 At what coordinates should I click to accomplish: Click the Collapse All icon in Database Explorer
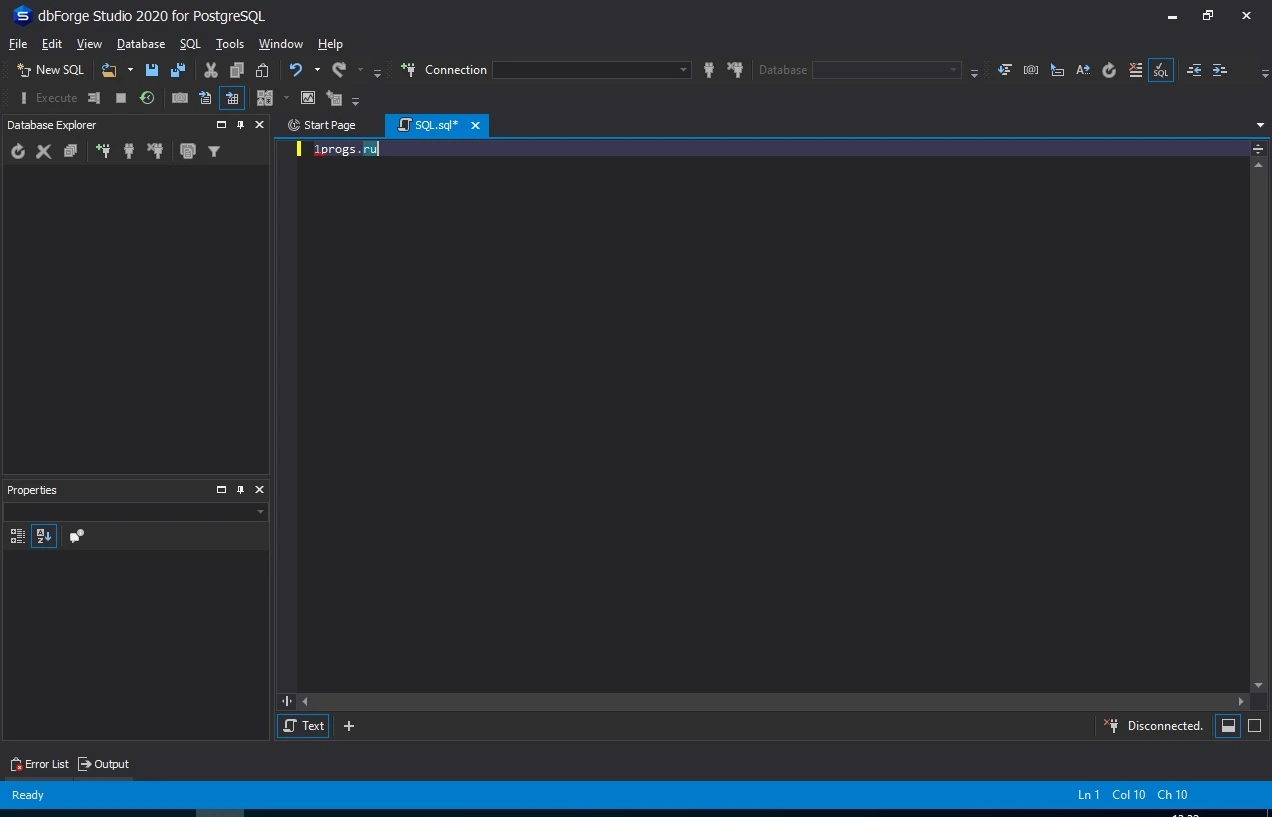click(x=70, y=151)
